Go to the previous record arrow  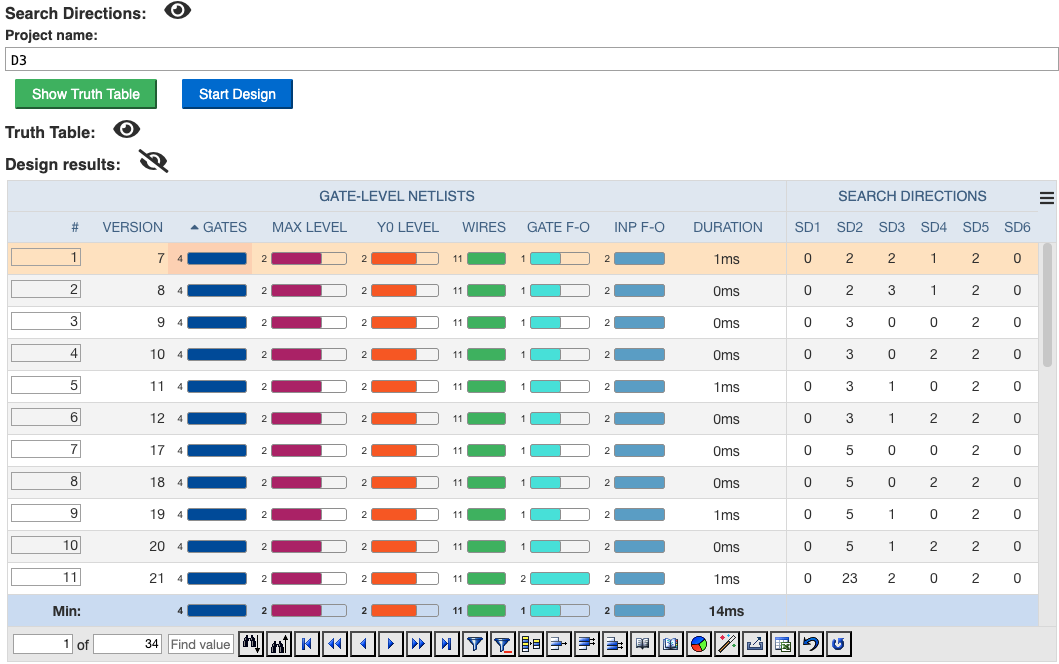(x=363, y=644)
